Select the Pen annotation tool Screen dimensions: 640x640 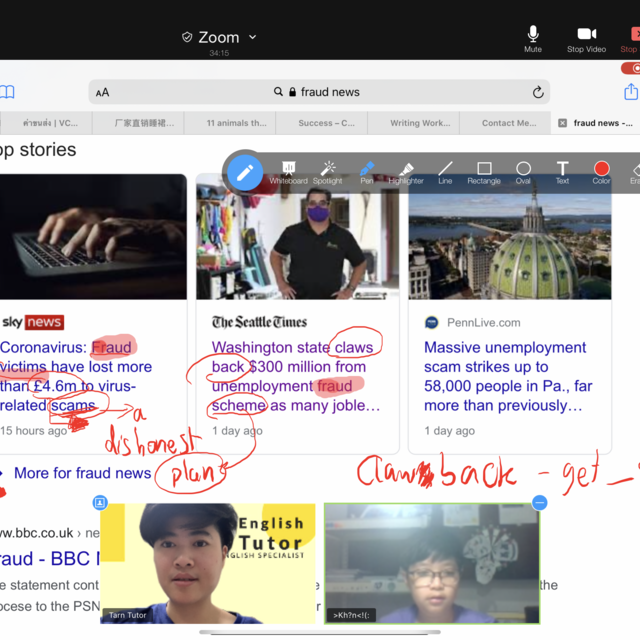coord(367,173)
